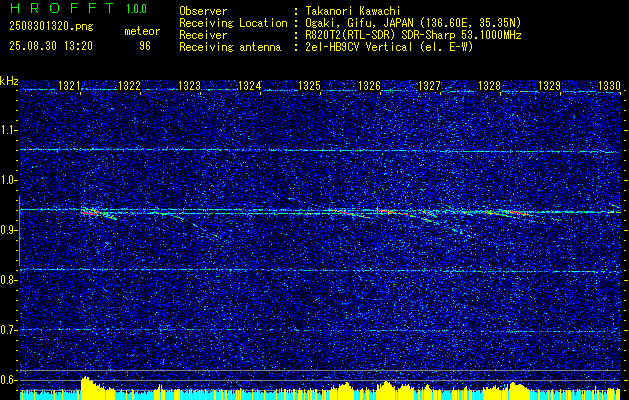
Task: Click time marker 1327
Action: pyautogui.click(x=429, y=85)
